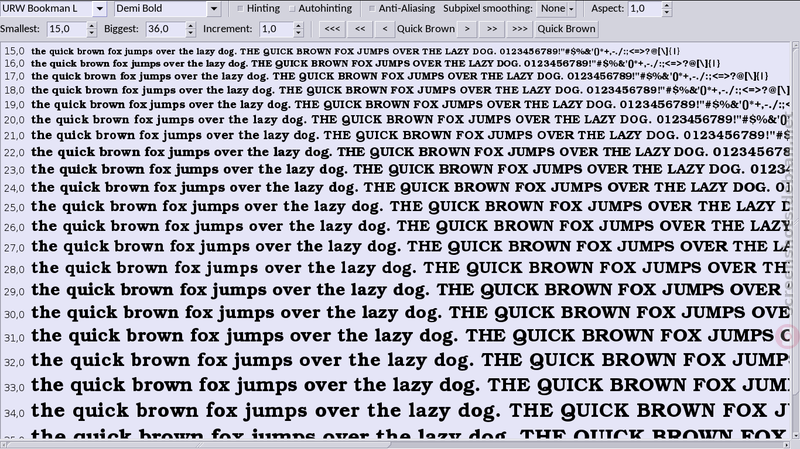800x449 pixels.
Task: Click the >>> navigation button
Action: click(519, 29)
